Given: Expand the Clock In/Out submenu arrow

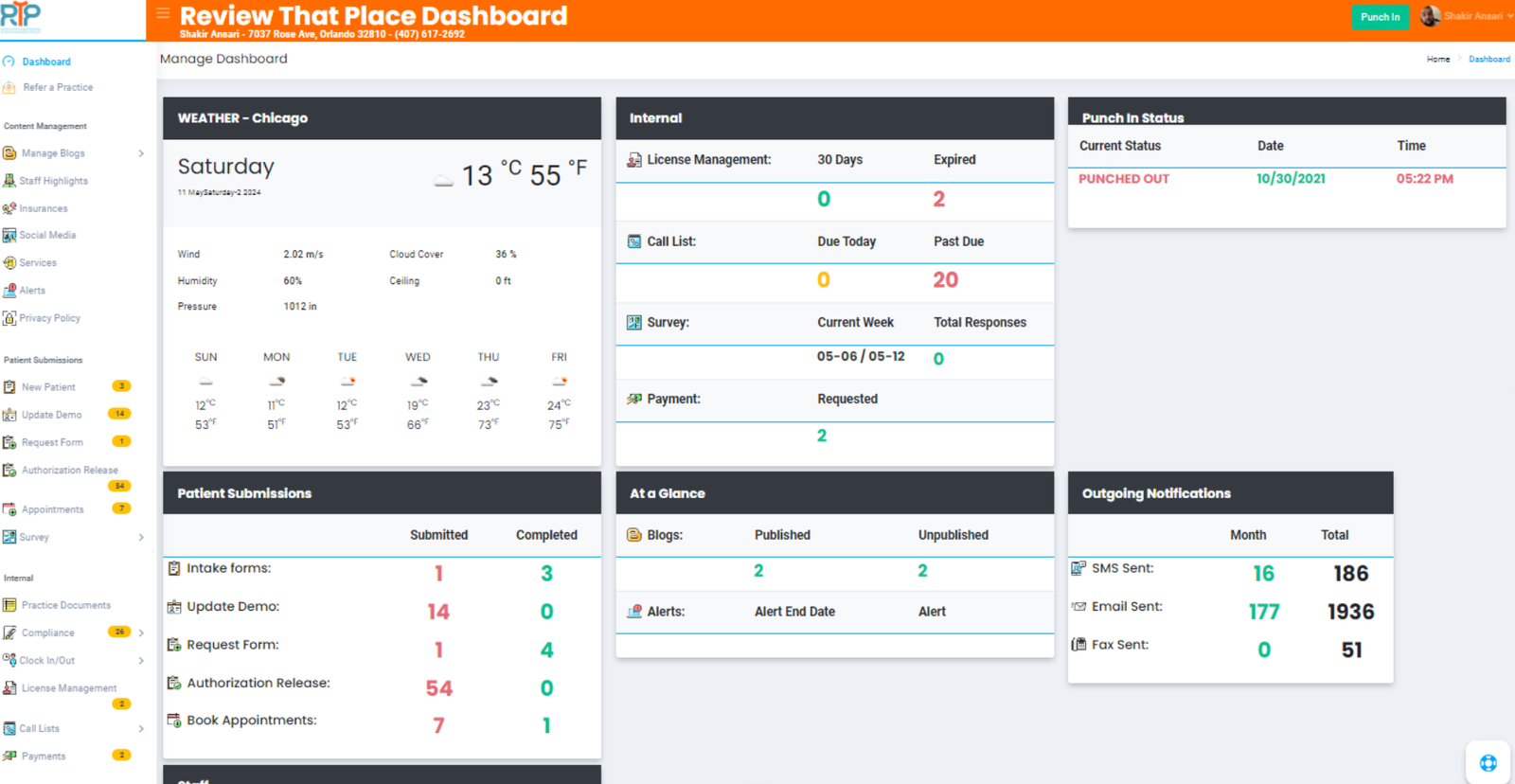Looking at the screenshot, I should (141, 661).
